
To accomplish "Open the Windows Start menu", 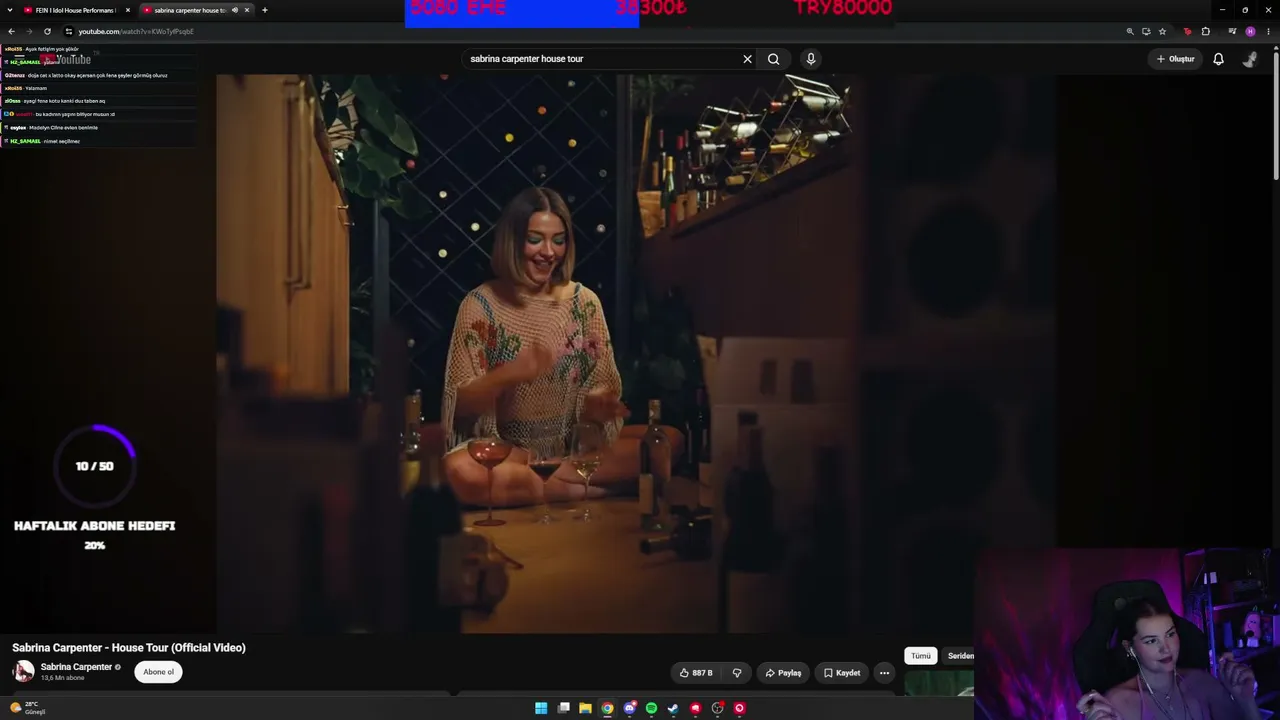I will point(541,708).
